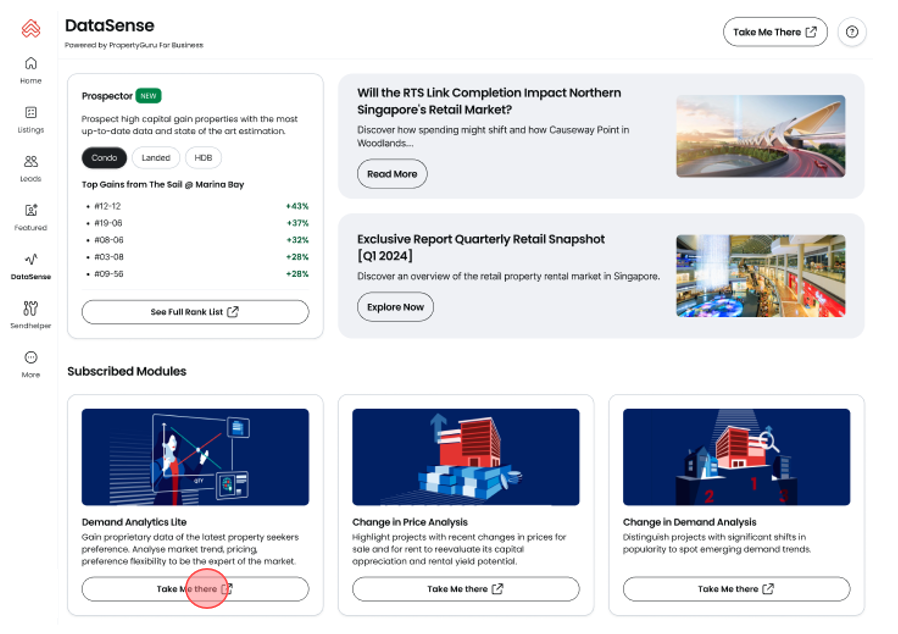
Task: Click the top-right Take Me There button
Action: [775, 32]
